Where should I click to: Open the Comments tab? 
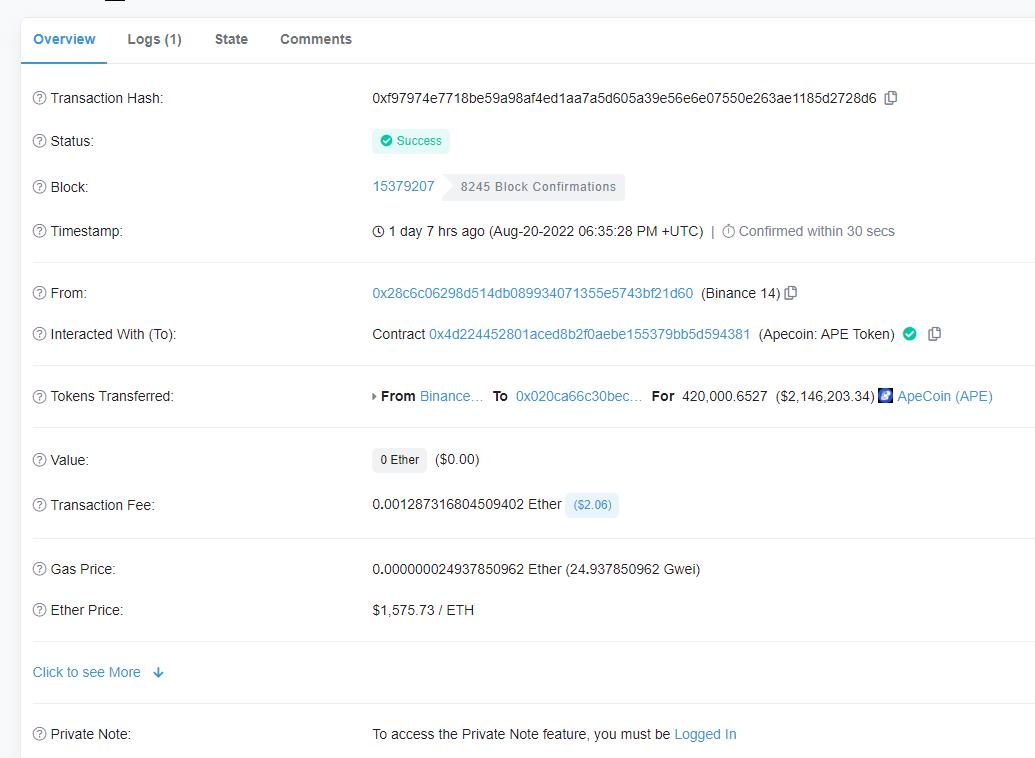pos(315,39)
